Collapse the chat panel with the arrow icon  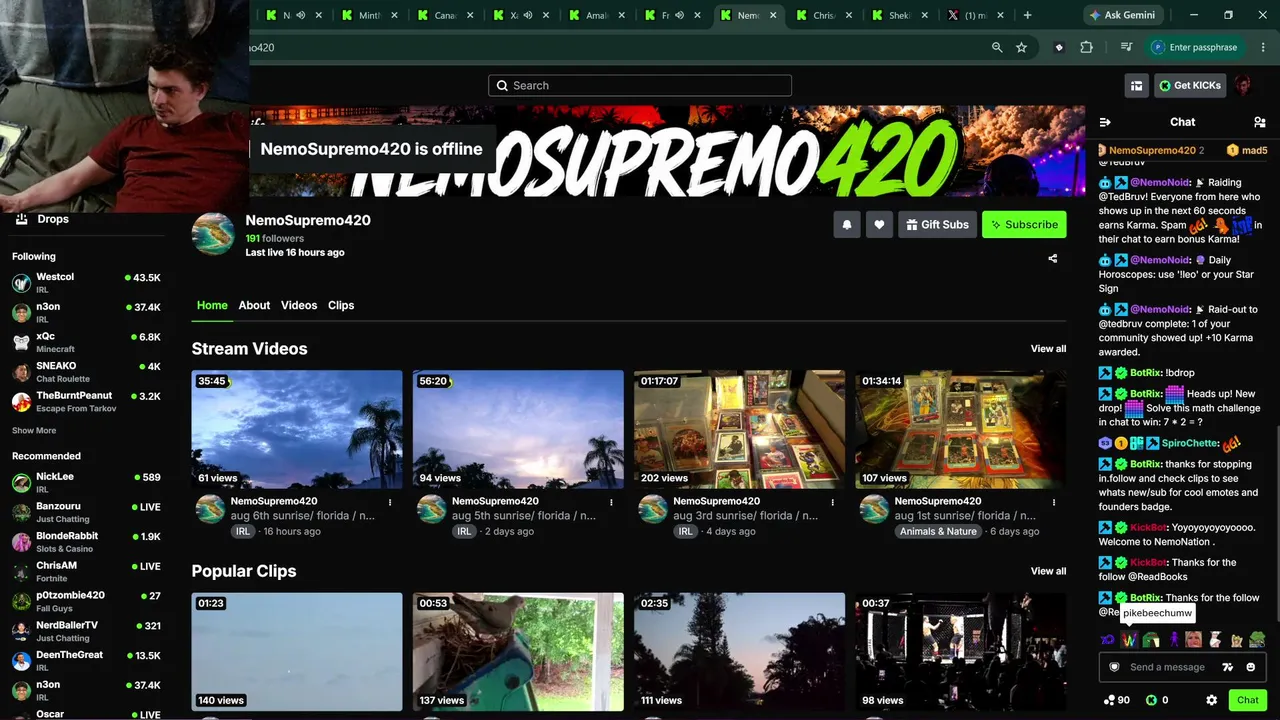(x=1105, y=122)
